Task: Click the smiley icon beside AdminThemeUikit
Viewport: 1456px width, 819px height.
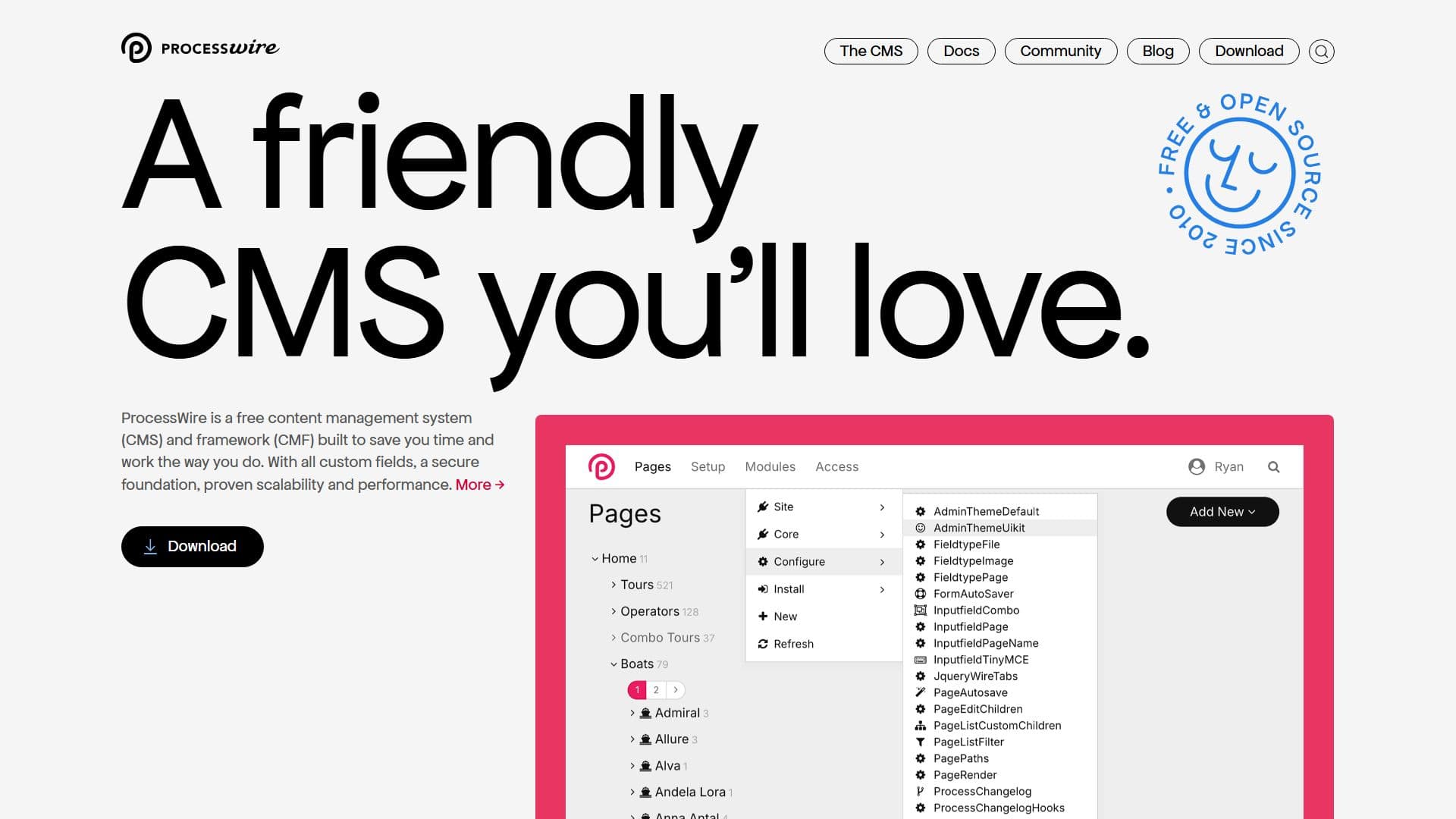Action: [921, 528]
